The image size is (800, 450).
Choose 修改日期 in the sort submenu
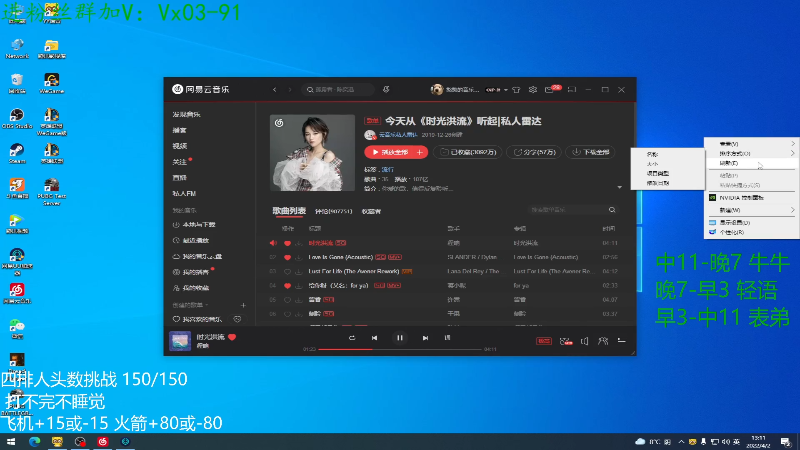click(x=667, y=183)
